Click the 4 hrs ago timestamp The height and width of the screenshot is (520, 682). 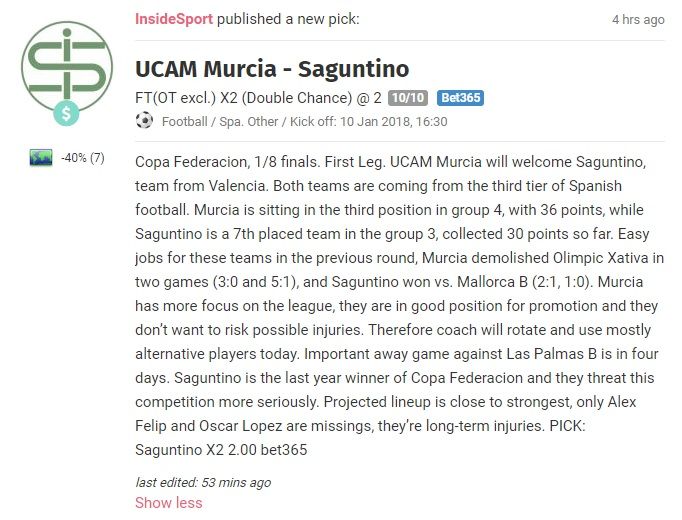[638, 20]
